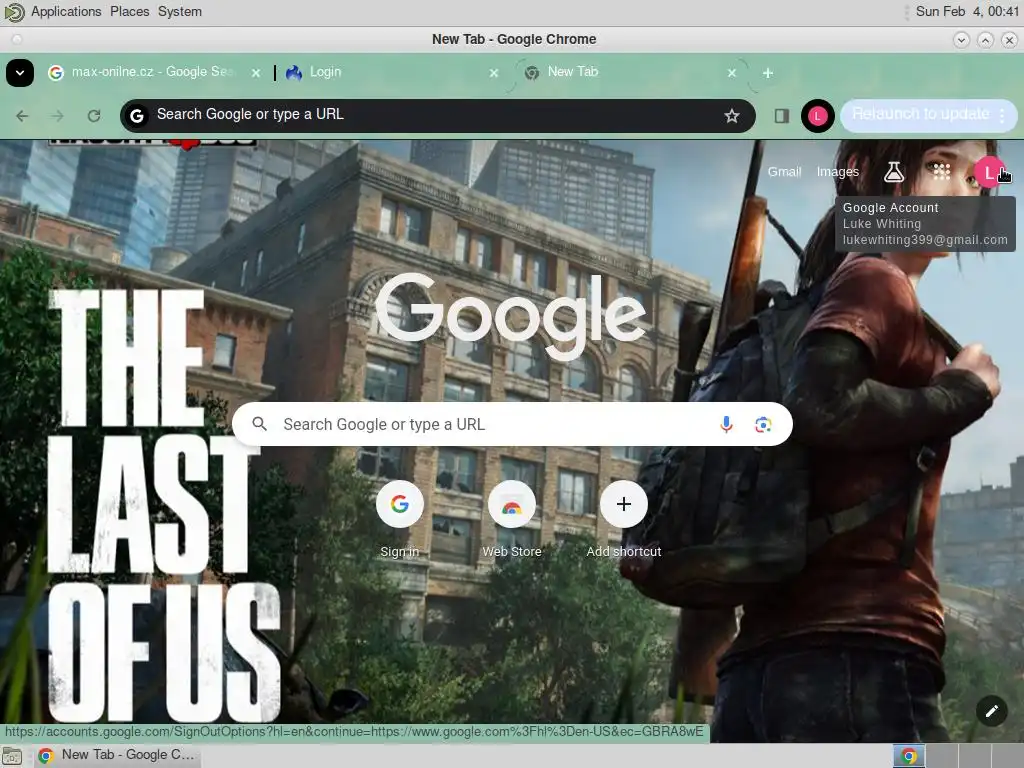Click the Chrome icon in workspace switcher
The height and width of the screenshot is (768, 1024).
908,756
